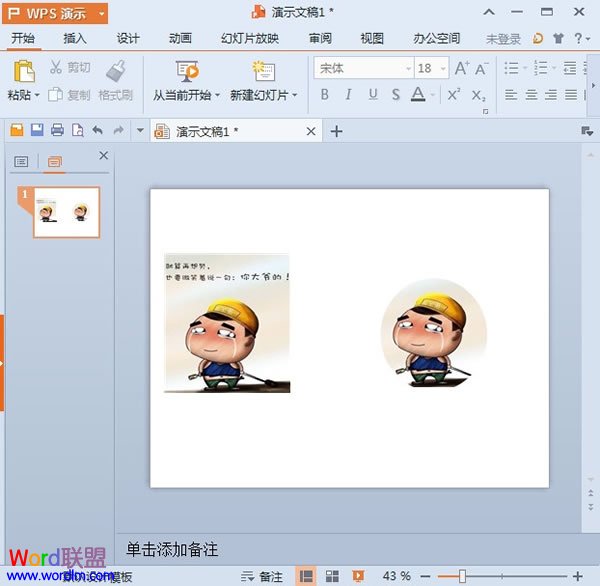The height and width of the screenshot is (586, 600).
Task: Open the font size 18 dropdown
Action: [443, 69]
